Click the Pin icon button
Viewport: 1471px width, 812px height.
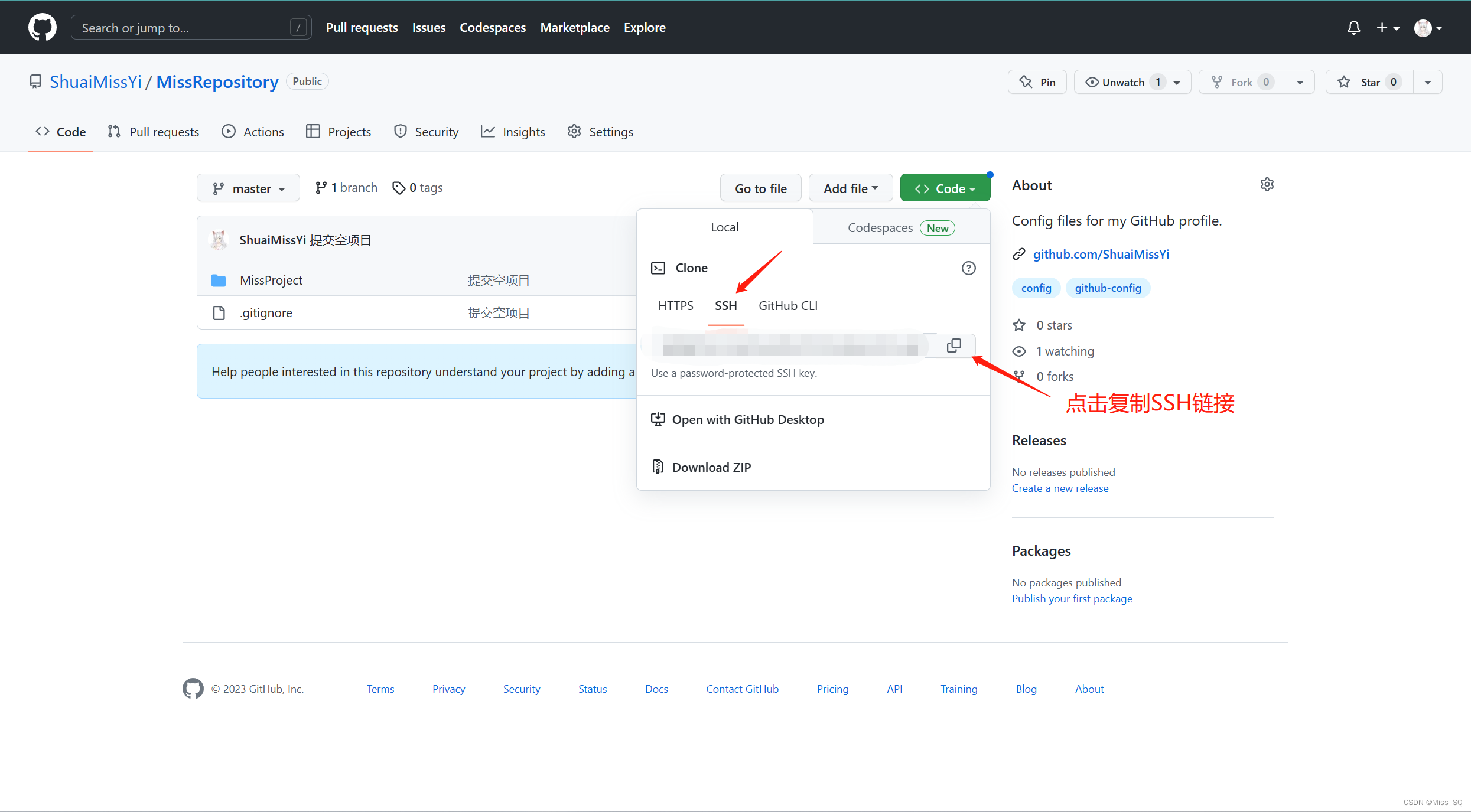1037,81
